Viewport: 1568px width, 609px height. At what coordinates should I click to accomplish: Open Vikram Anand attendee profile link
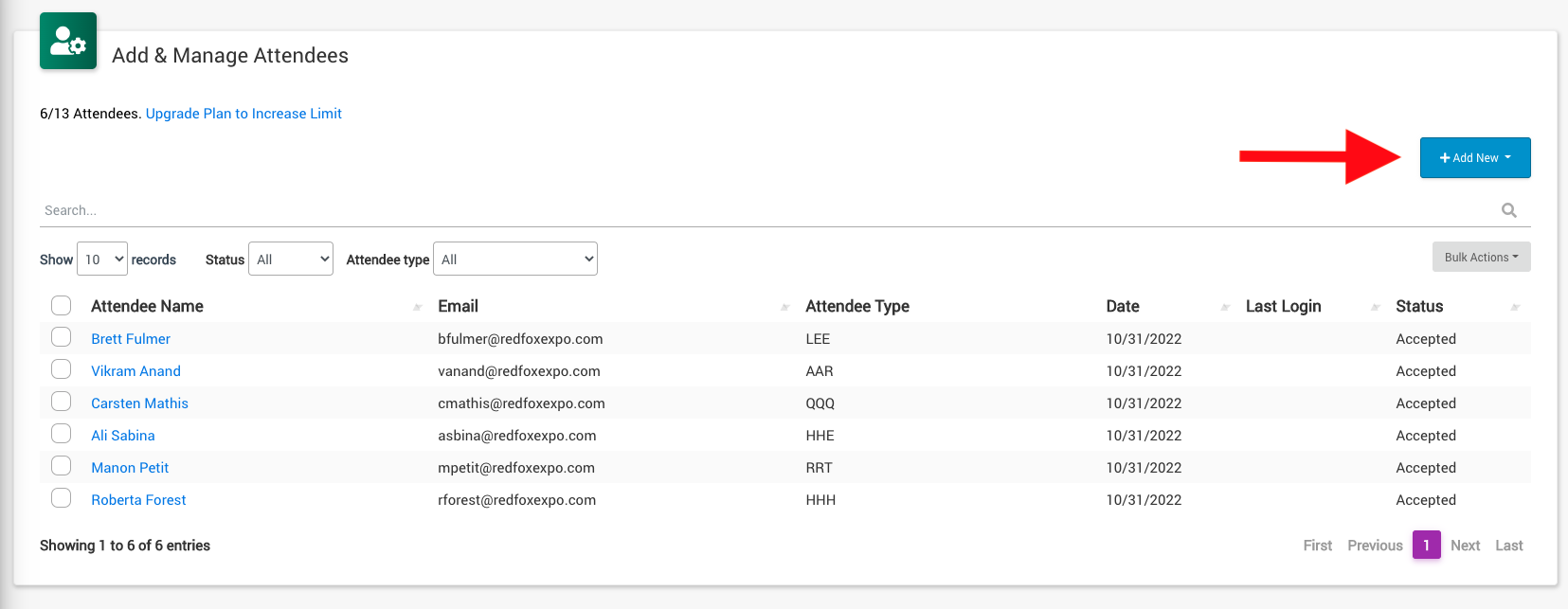click(135, 371)
